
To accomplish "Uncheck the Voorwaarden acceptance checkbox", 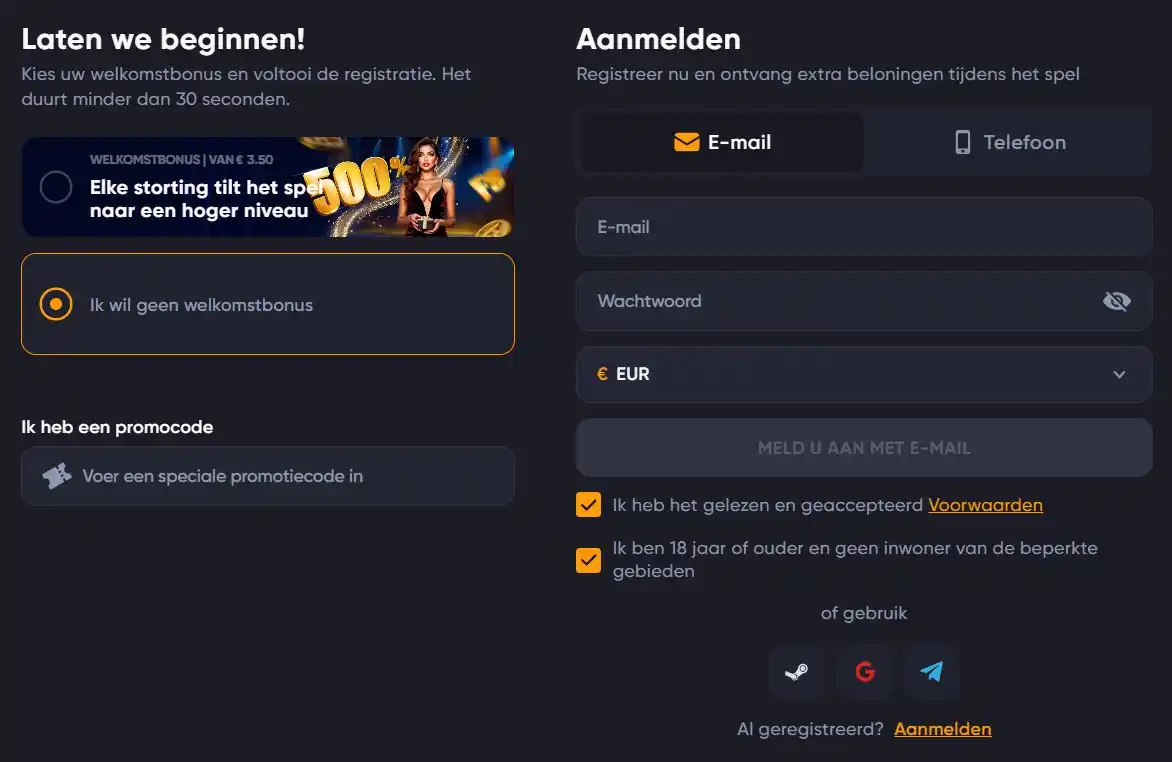I will click(x=588, y=505).
